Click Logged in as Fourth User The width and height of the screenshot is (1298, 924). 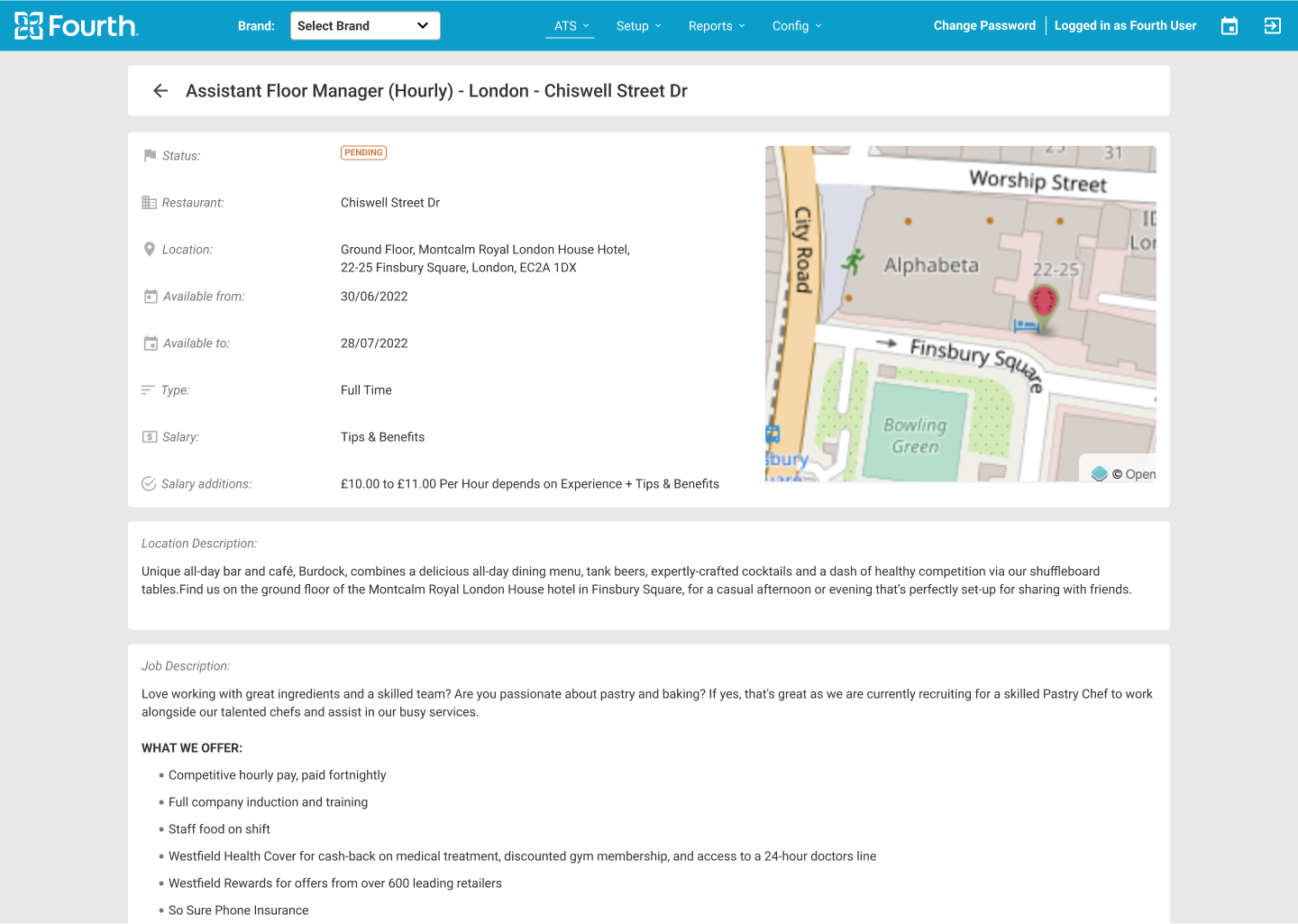click(x=1125, y=26)
